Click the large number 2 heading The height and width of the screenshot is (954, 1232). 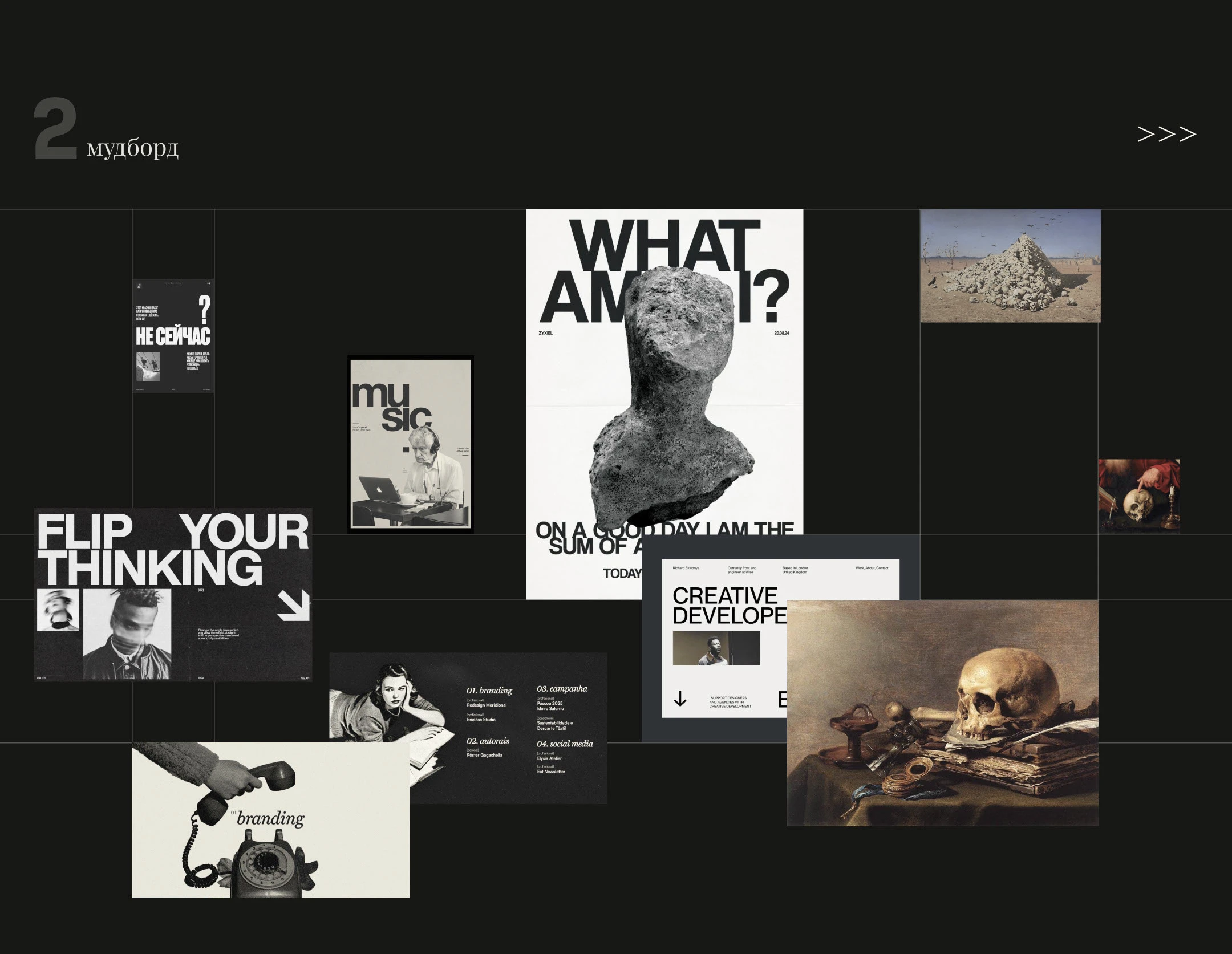point(55,129)
